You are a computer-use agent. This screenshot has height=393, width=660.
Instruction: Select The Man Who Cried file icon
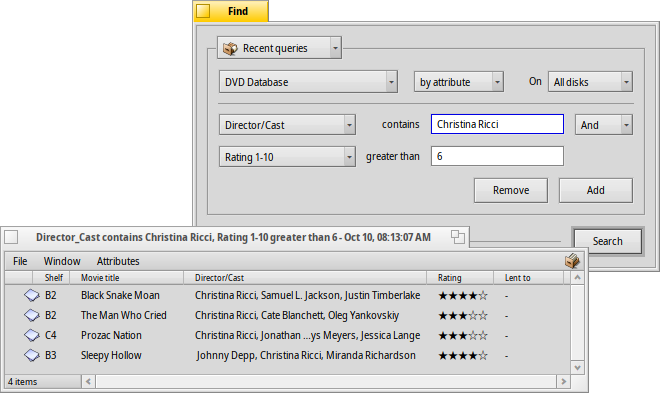pyautogui.click(x=32, y=315)
